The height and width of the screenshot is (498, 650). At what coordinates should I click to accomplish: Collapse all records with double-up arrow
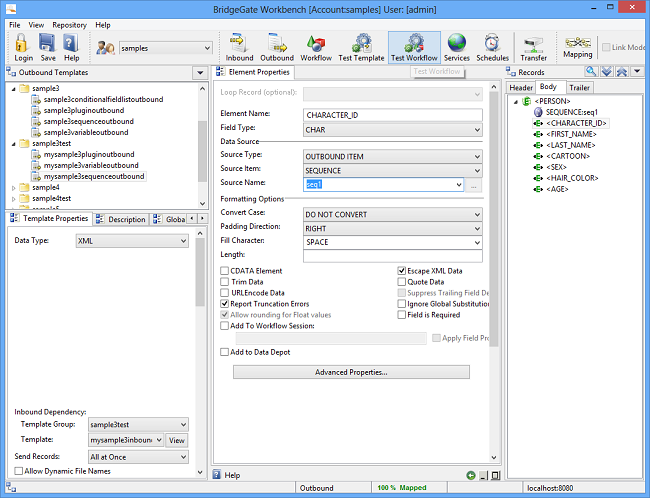pyautogui.click(x=621, y=72)
